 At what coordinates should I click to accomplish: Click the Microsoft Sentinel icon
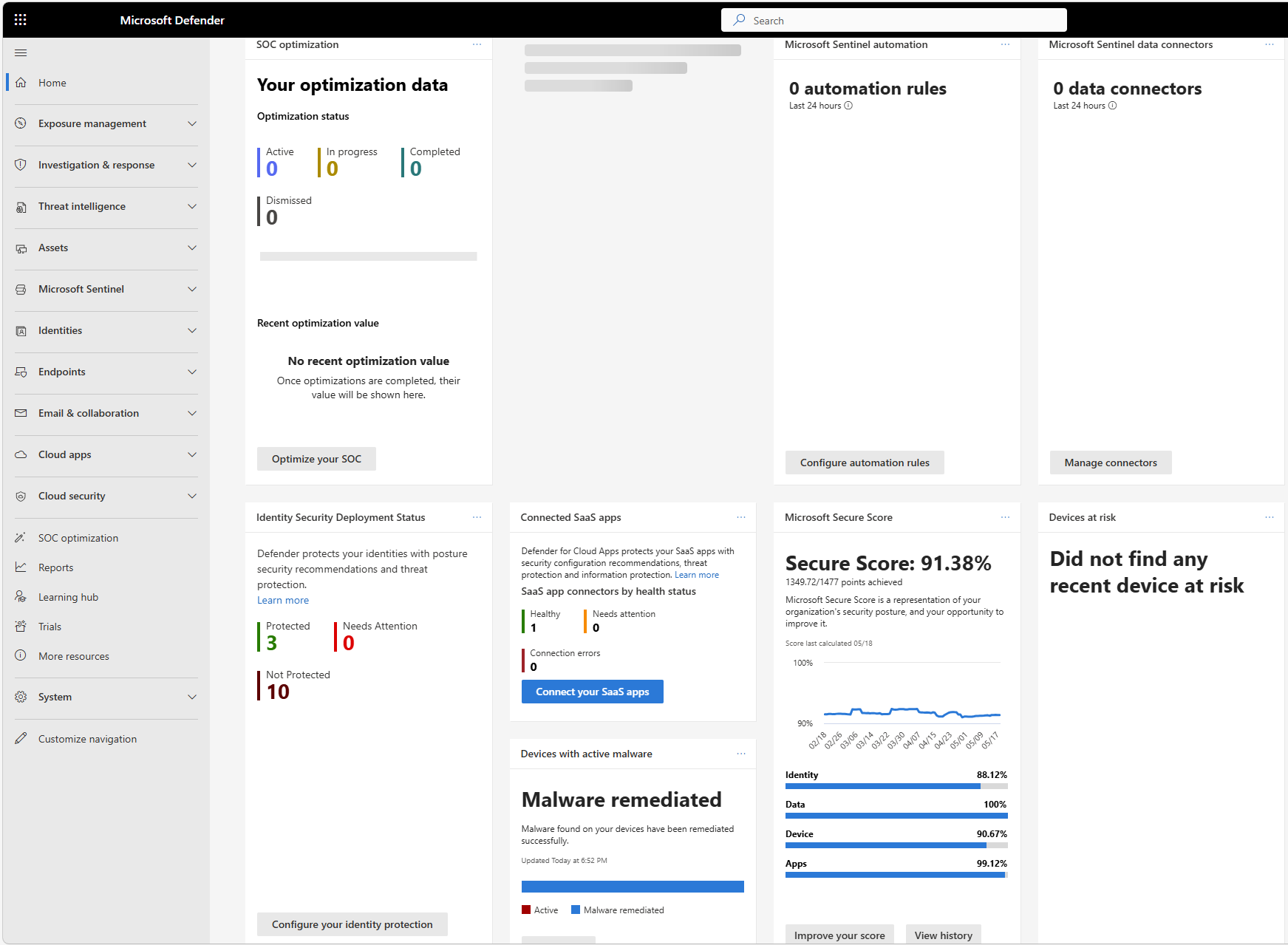coord(21,290)
